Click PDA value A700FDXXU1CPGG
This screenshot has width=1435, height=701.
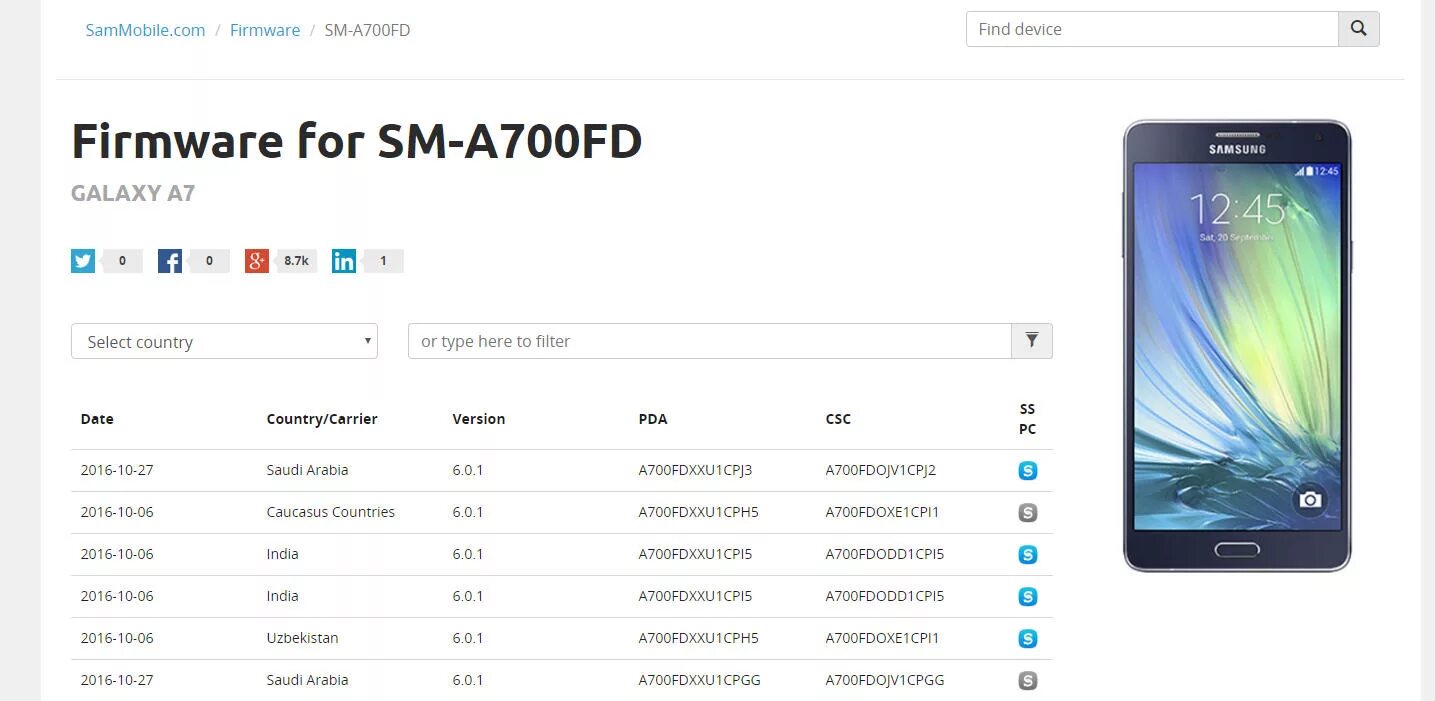point(700,680)
